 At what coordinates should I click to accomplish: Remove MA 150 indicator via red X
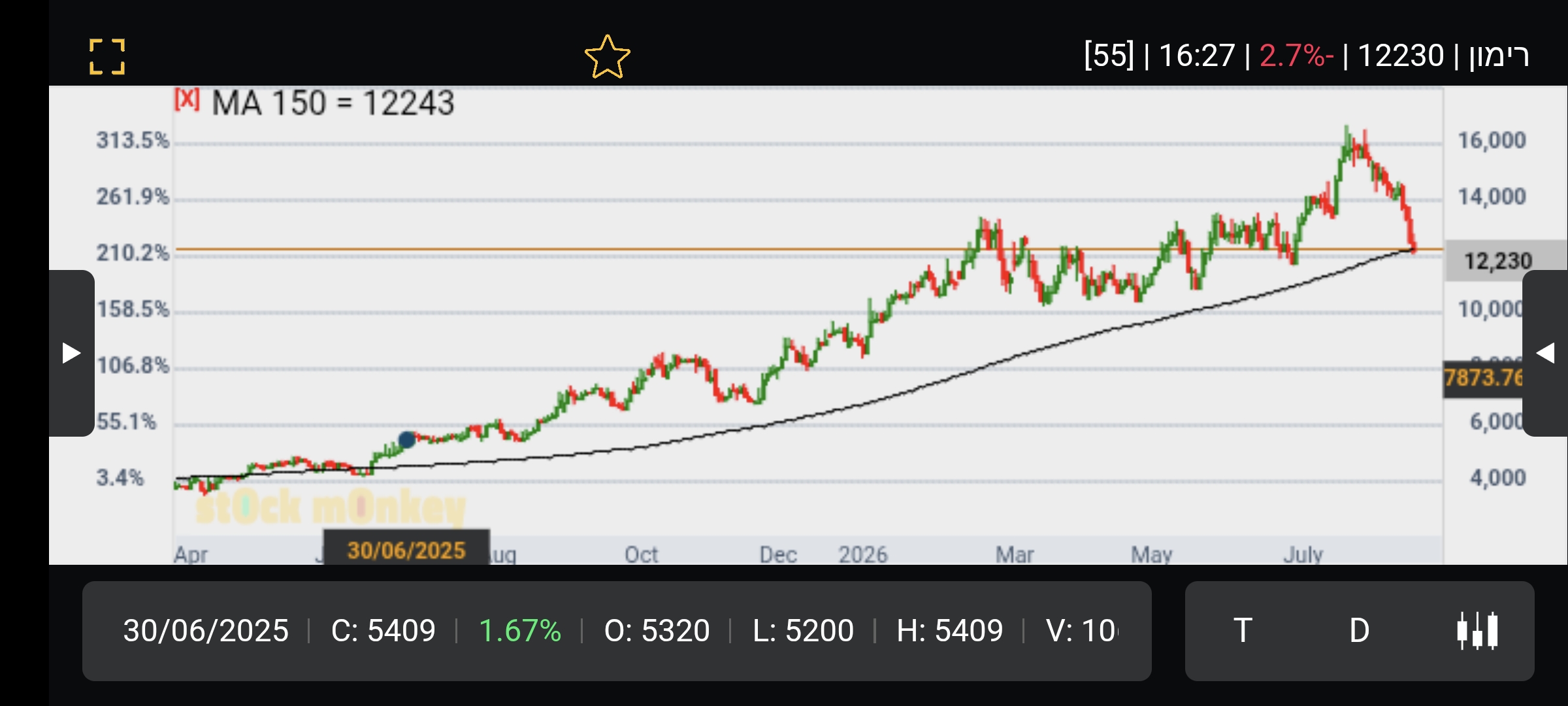coord(187,99)
